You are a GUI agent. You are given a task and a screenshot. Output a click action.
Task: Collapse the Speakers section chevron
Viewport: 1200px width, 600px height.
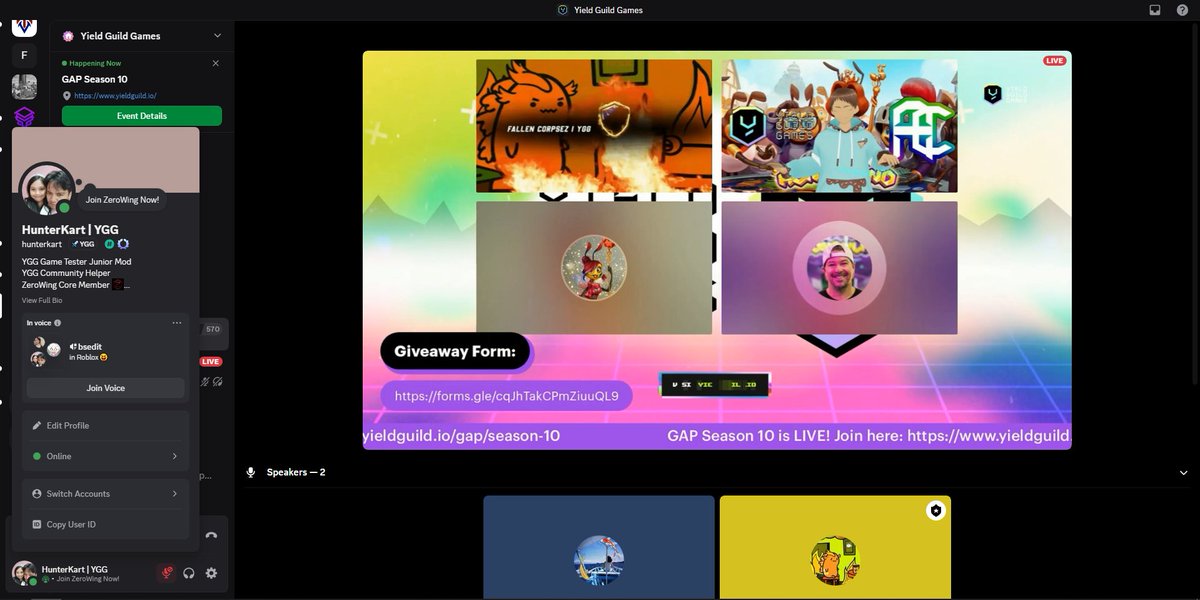click(1182, 472)
